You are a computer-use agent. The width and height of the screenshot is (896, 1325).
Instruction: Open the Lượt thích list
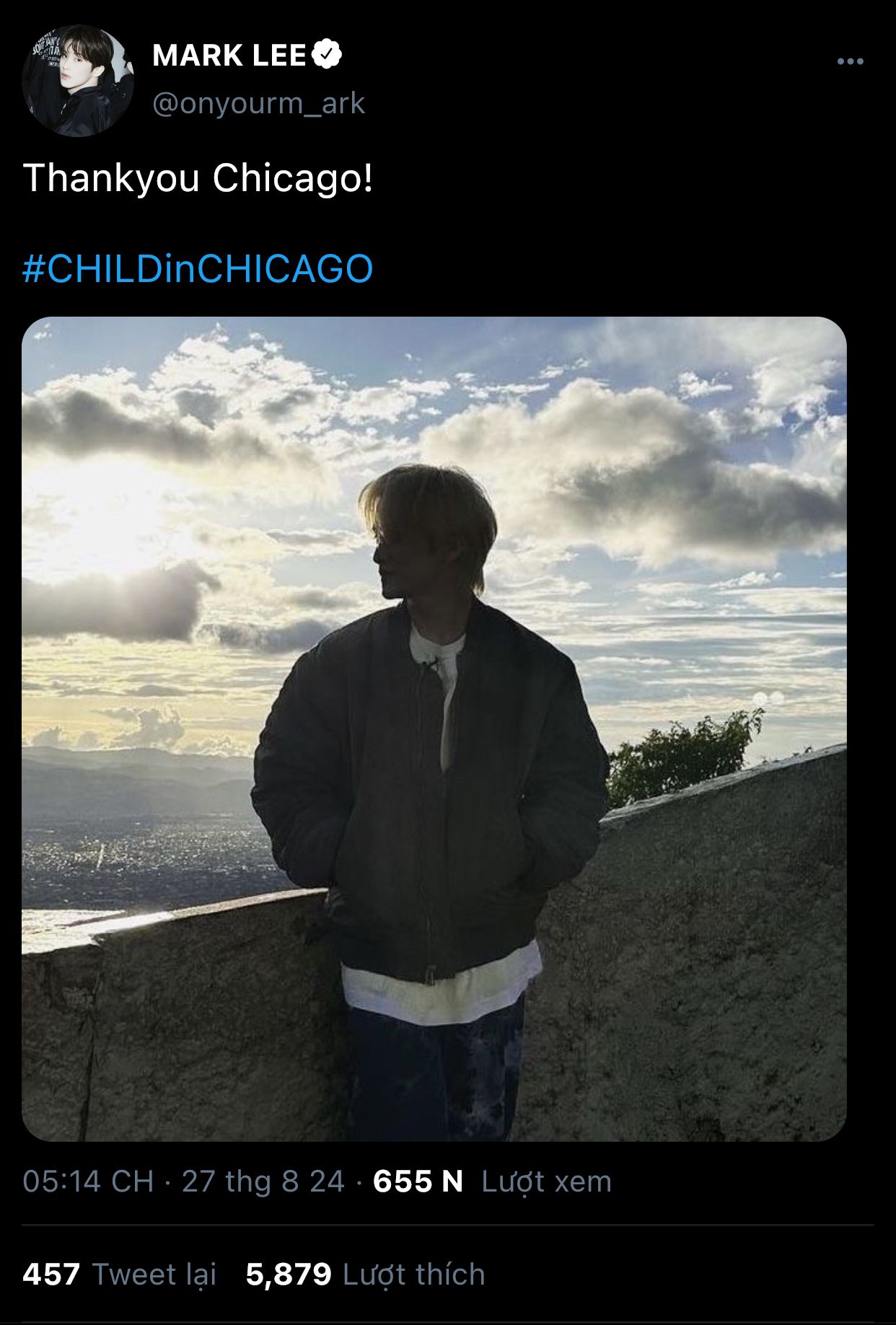coord(414,1275)
